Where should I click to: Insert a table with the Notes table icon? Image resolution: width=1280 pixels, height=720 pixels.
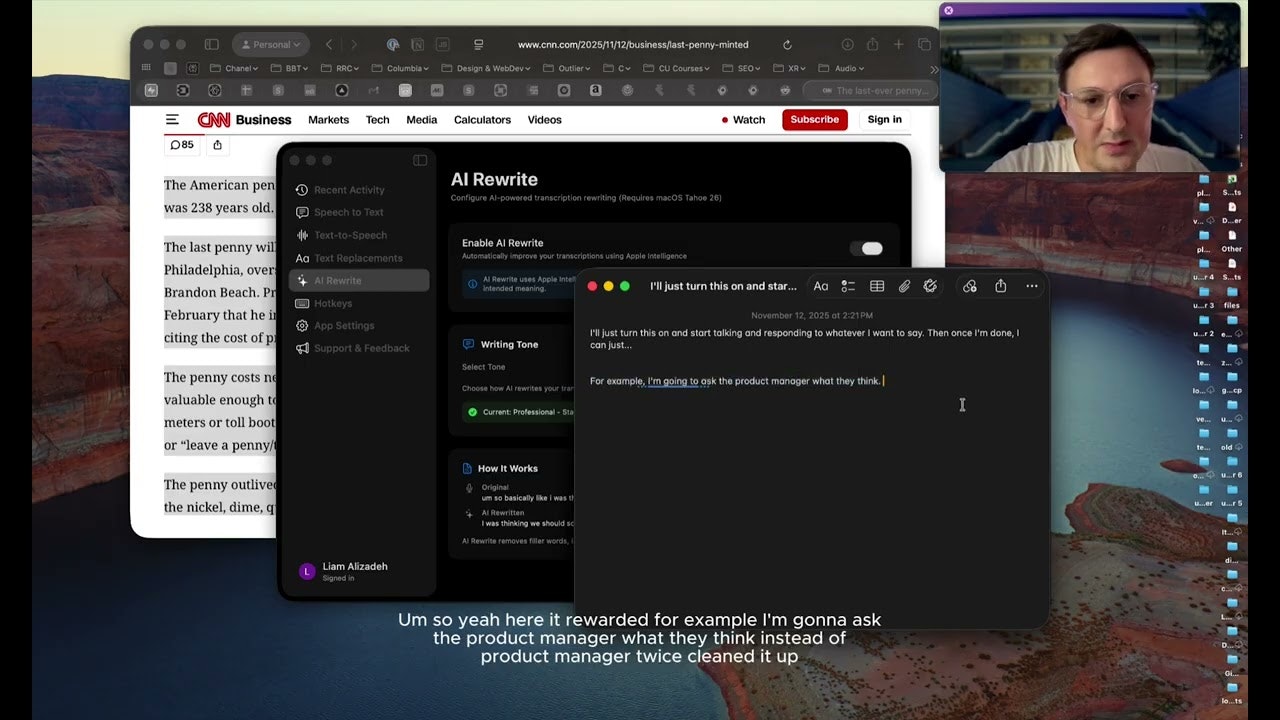tap(877, 286)
